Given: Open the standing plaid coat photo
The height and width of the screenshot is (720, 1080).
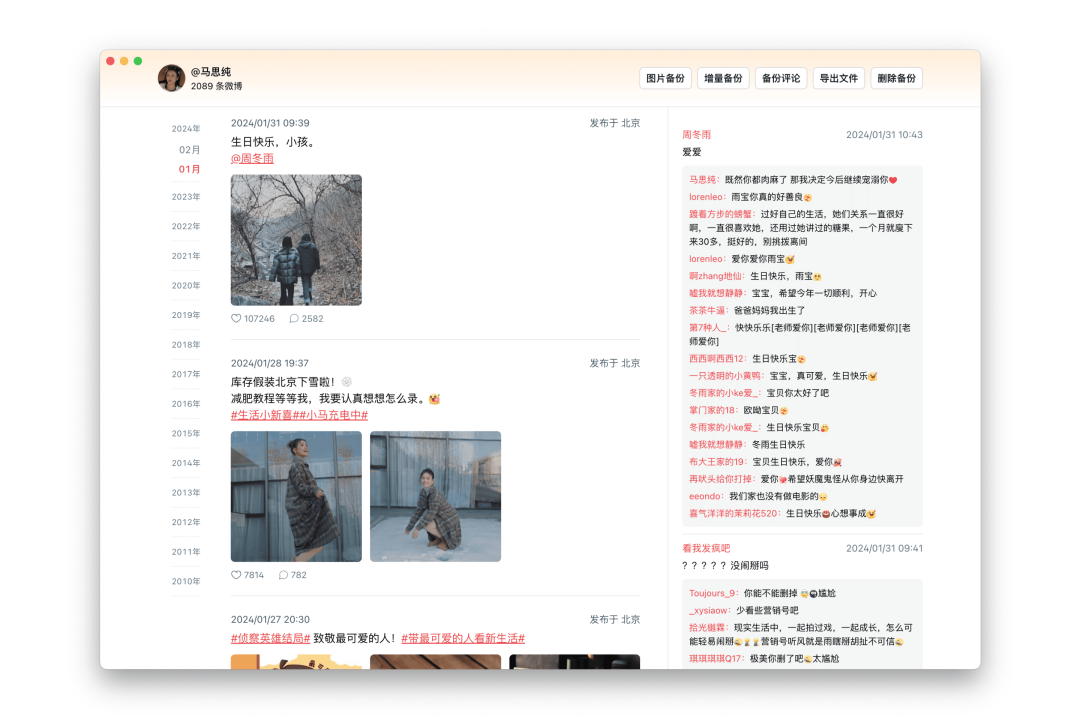Looking at the screenshot, I should 296,497.
